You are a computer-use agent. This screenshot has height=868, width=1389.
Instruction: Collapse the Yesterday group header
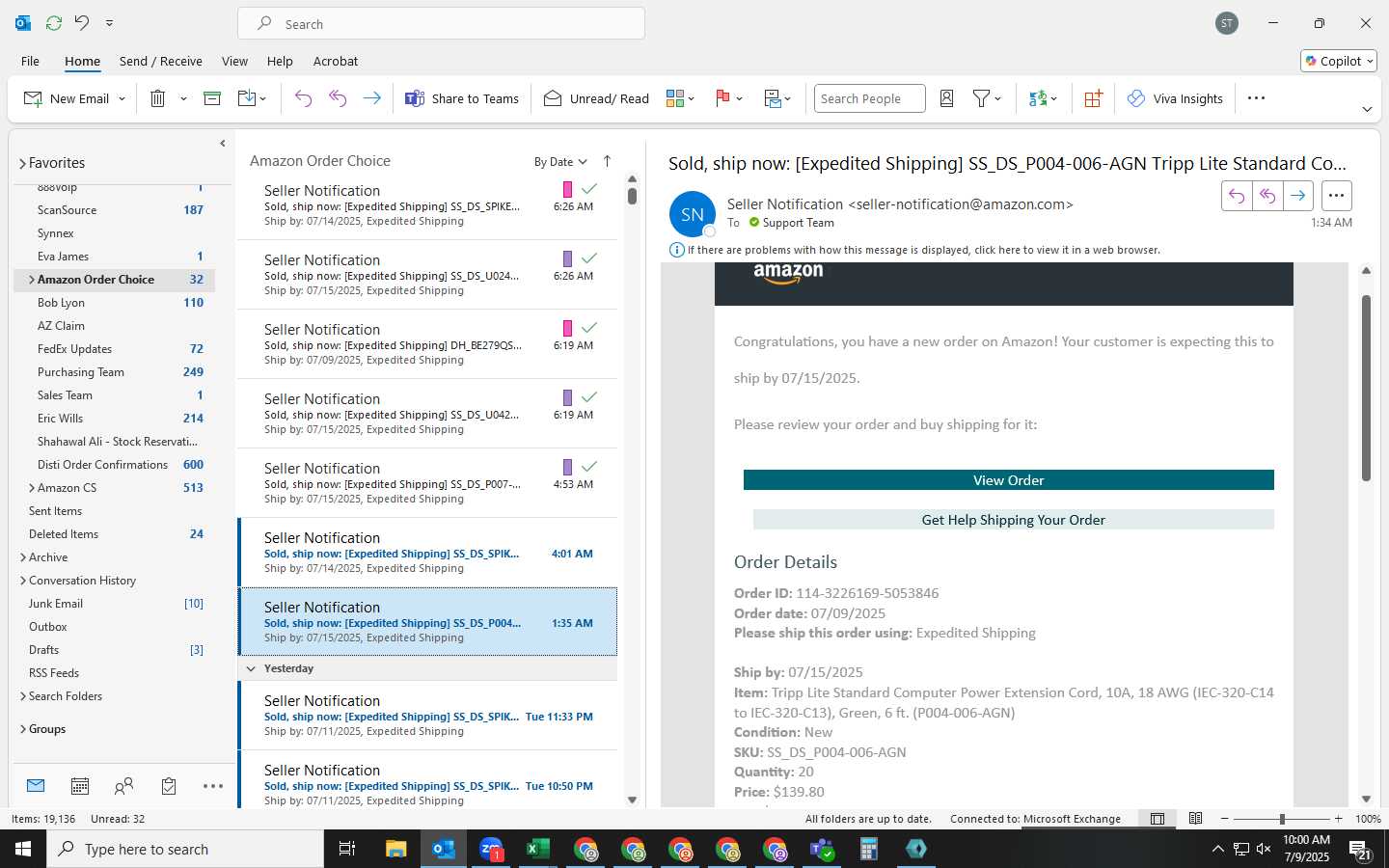251,668
